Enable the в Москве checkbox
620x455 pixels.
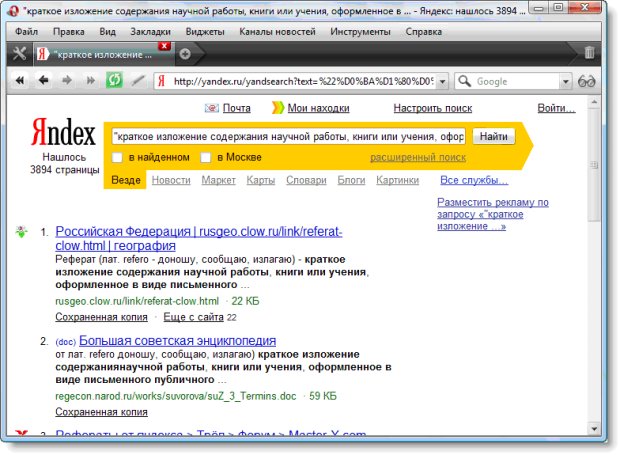pos(206,157)
